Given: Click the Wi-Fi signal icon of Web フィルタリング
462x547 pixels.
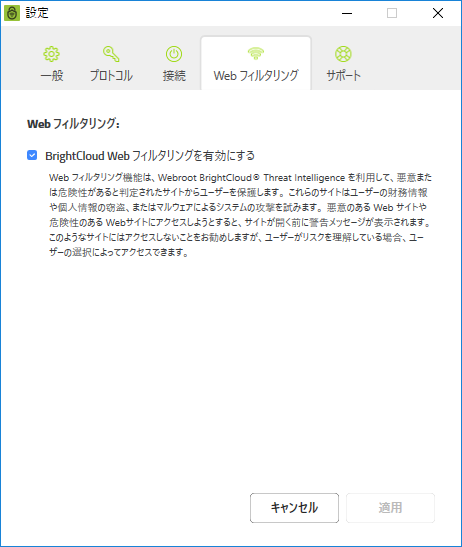Looking at the screenshot, I should click(256, 53).
